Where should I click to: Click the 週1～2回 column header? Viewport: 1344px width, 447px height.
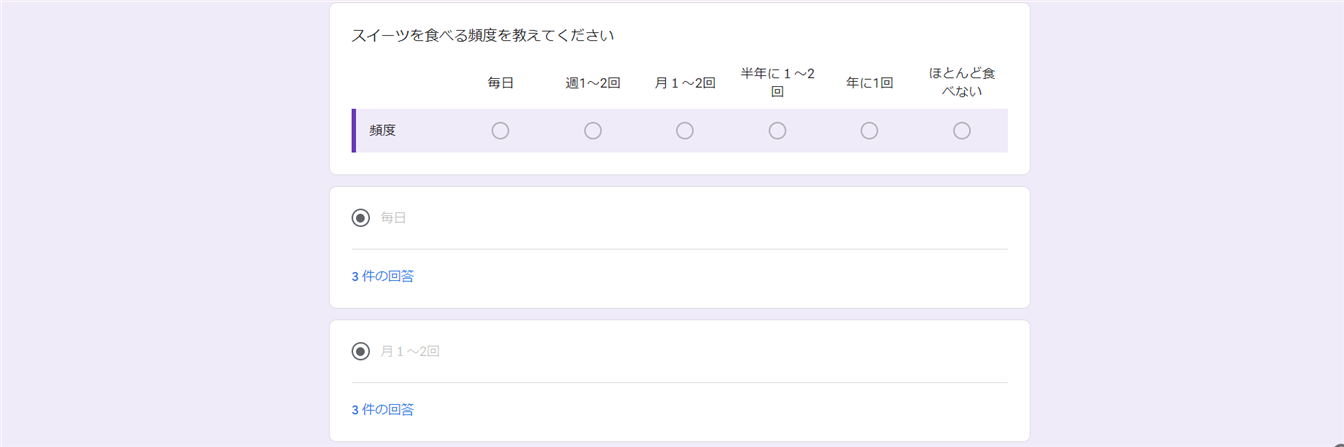tap(593, 83)
